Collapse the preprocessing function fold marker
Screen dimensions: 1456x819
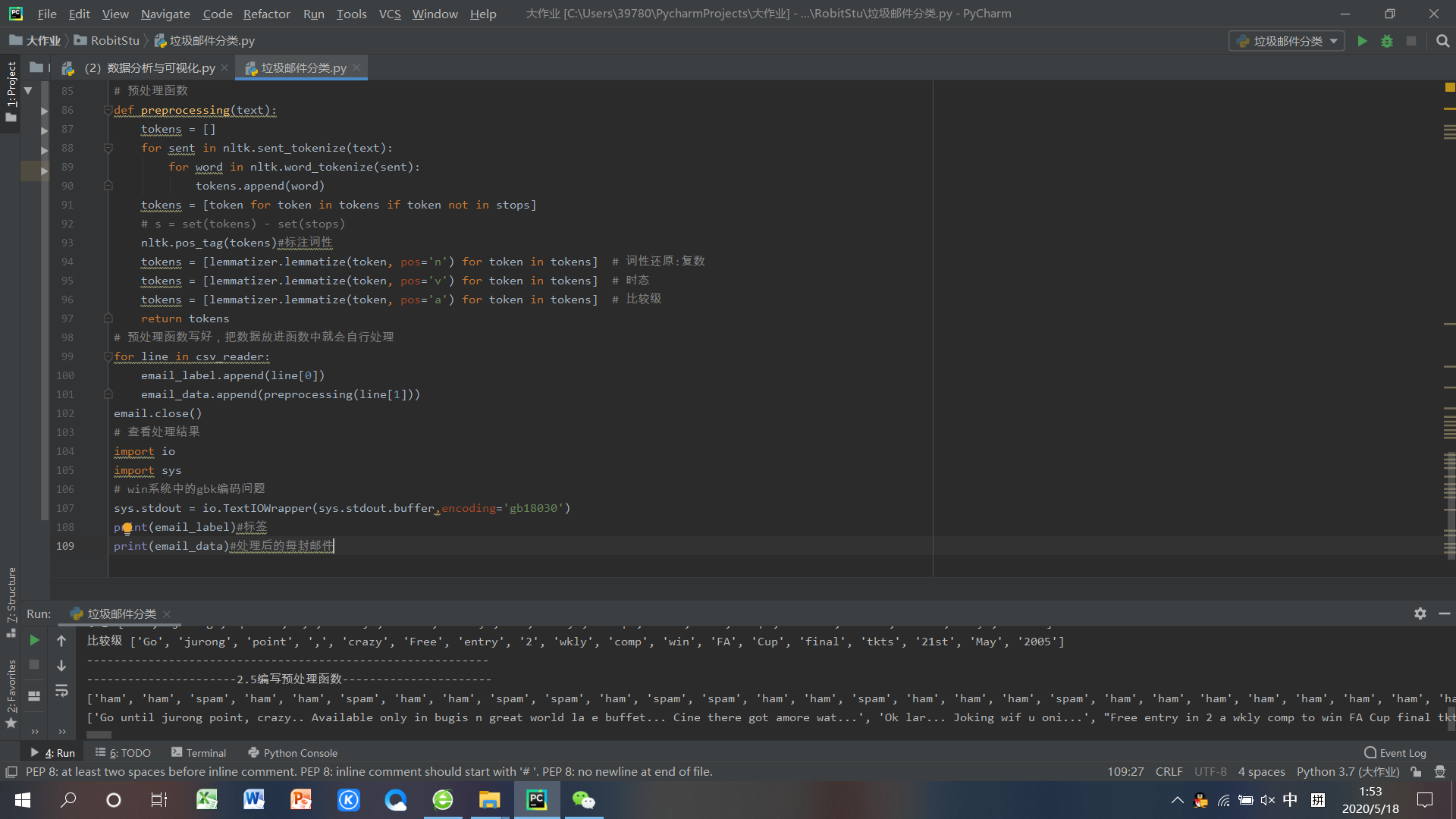pyautogui.click(x=108, y=111)
